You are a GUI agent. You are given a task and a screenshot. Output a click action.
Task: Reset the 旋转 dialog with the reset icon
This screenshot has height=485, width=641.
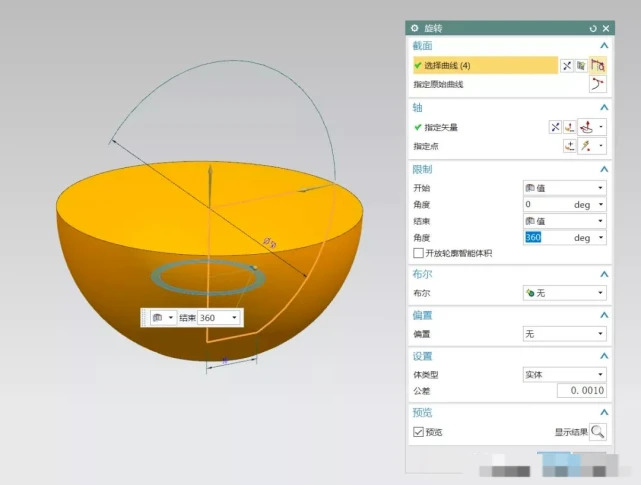[593, 28]
